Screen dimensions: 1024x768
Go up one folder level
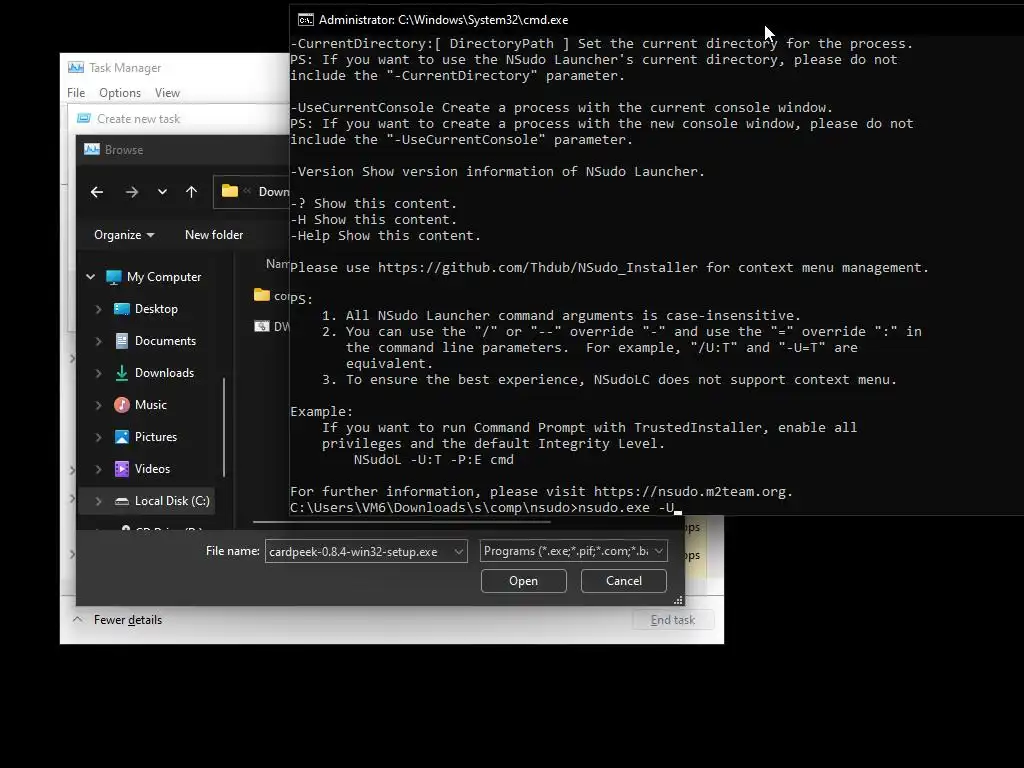(x=191, y=192)
